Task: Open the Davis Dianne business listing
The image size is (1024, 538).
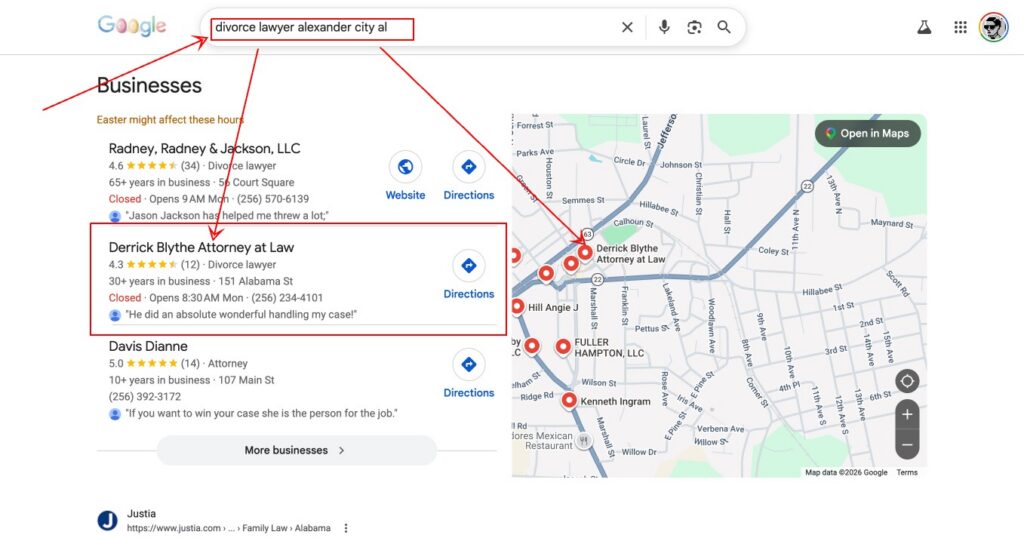Action: pyautogui.click(x=148, y=346)
